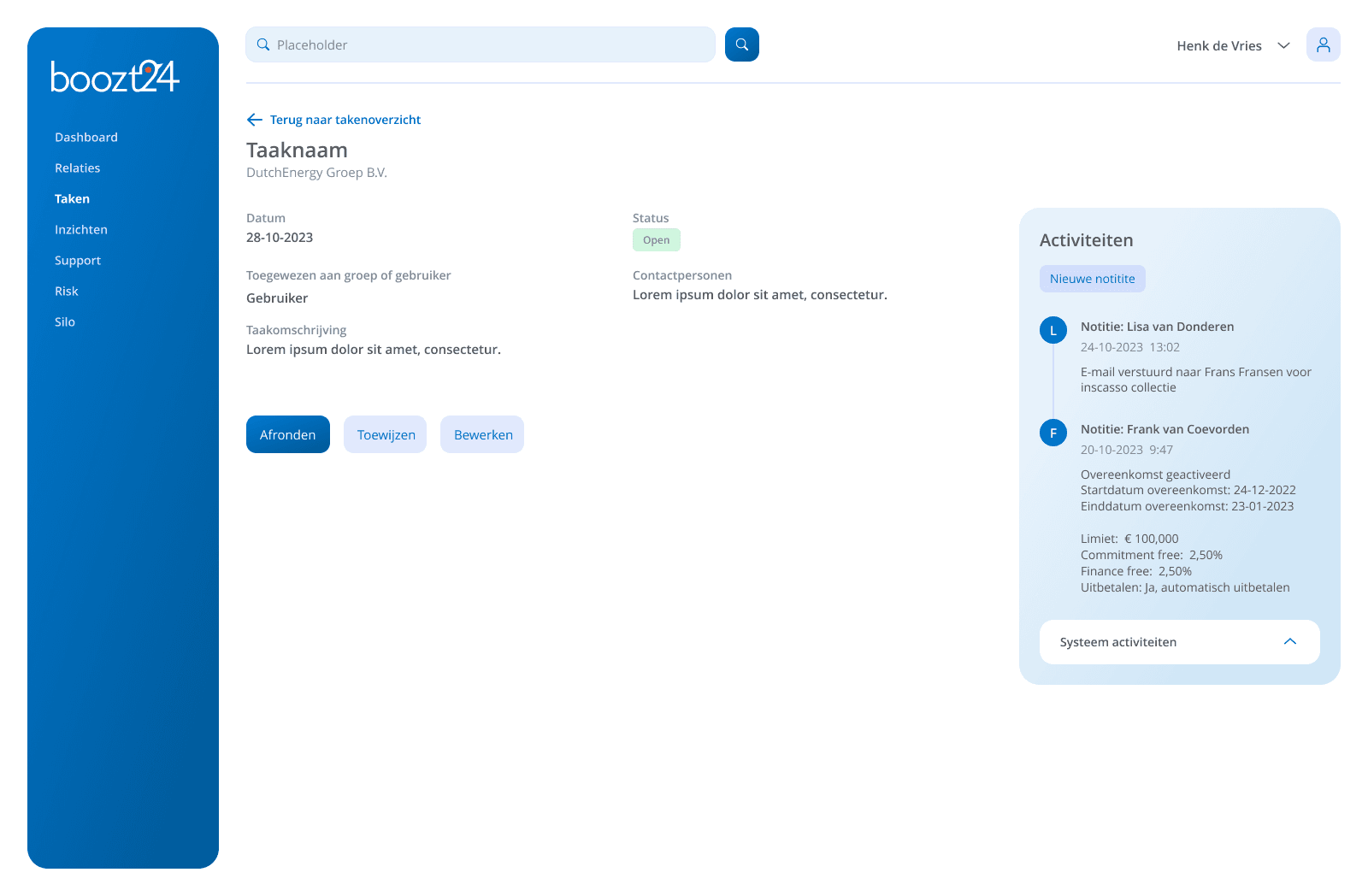This screenshot has width=1368, height=896.
Task: Select the Taken sidebar item
Action: coord(72,198)
